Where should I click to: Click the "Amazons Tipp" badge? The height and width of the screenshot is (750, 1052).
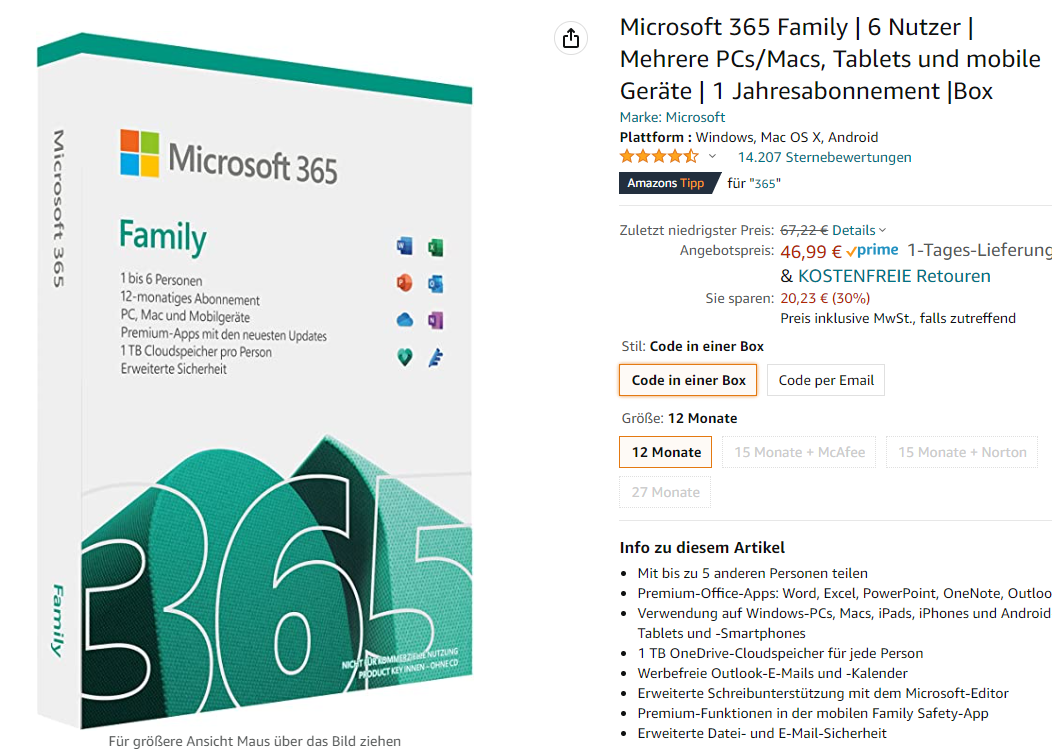[x=665, y=183]
